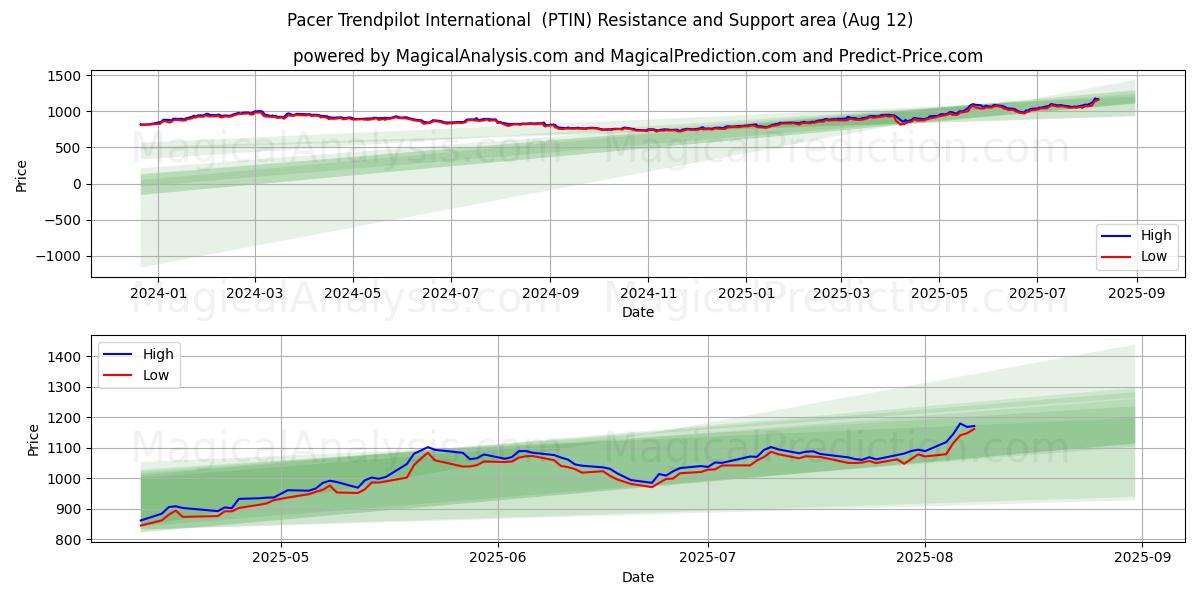Click the 2024-01 tick label on top chart
Image resolution: width=1200 pixels, height=600 pixels.
(158, 293)
